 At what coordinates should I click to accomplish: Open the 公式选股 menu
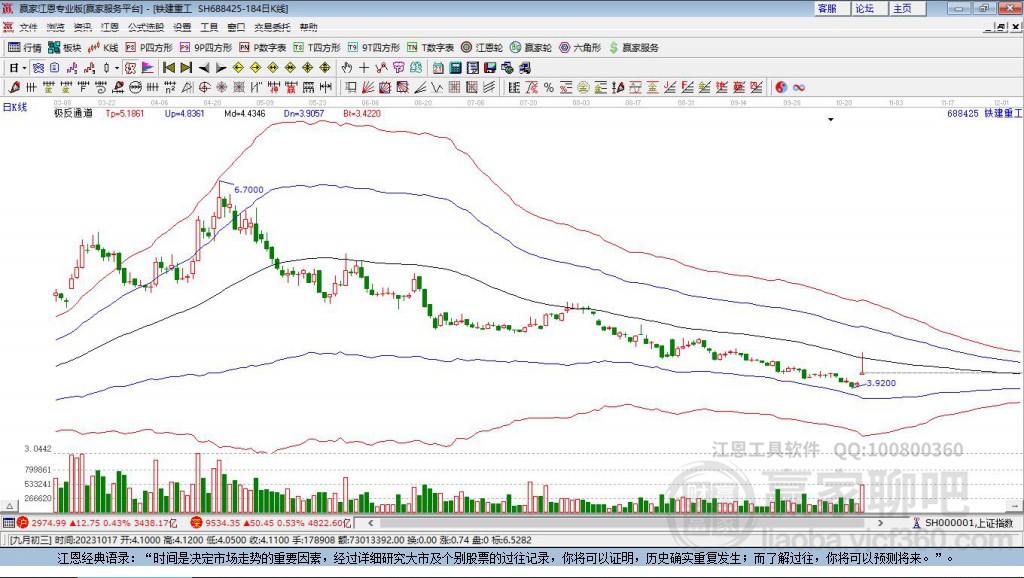[146, 27]
